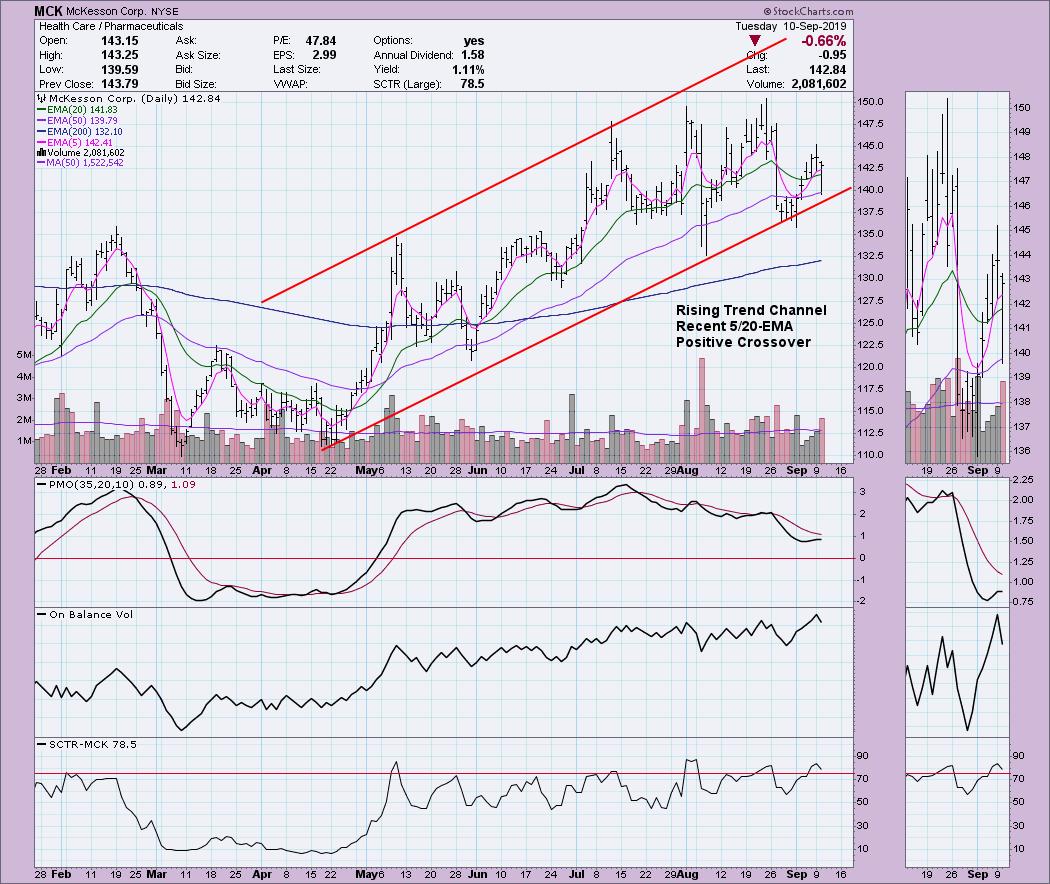Click the 5M volume axis label
Screen dimensions: 1050x884
pyautogui.click(x=24, y=355)
